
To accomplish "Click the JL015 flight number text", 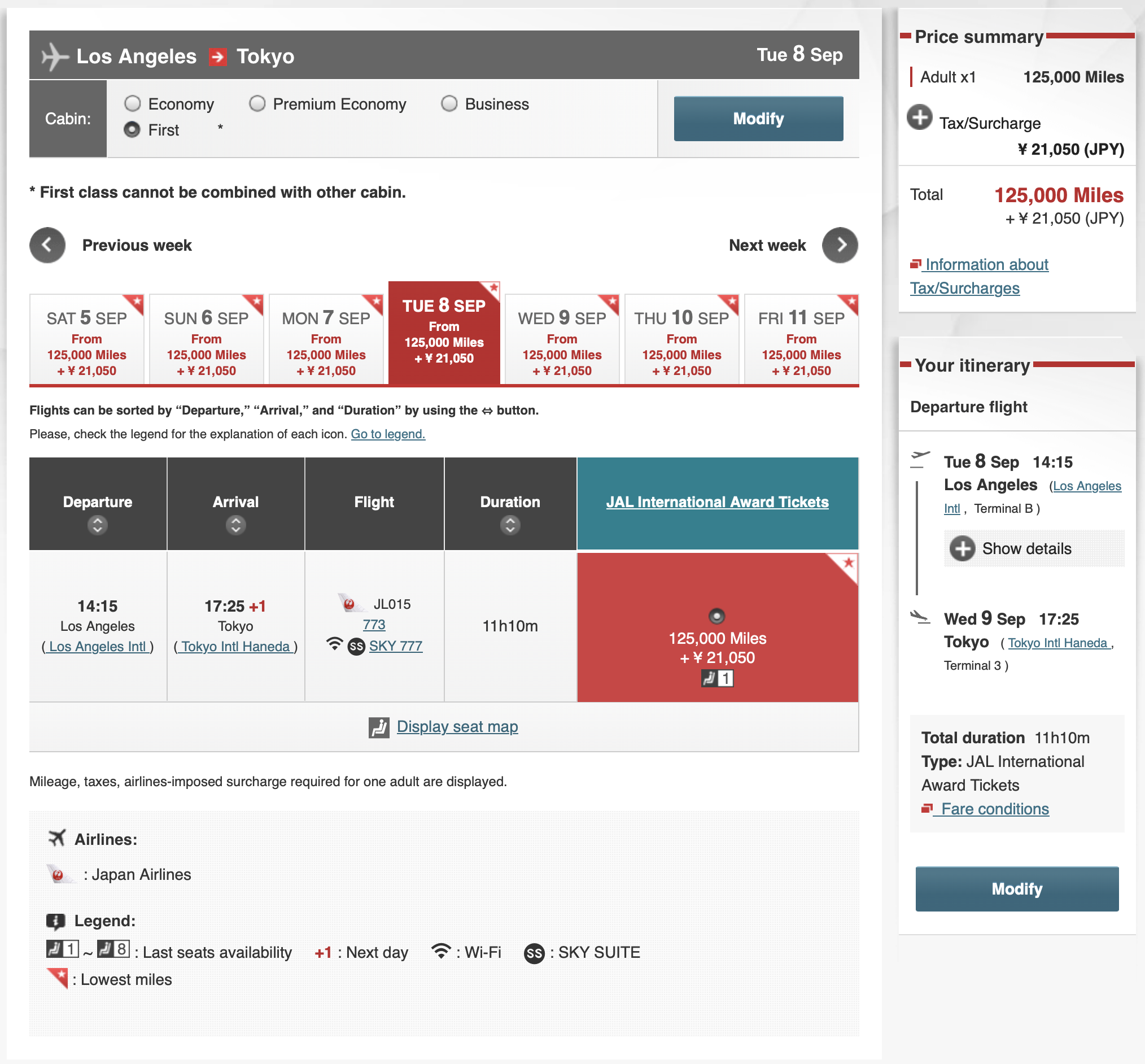I will pyautogui.click(x=392, y=604).
